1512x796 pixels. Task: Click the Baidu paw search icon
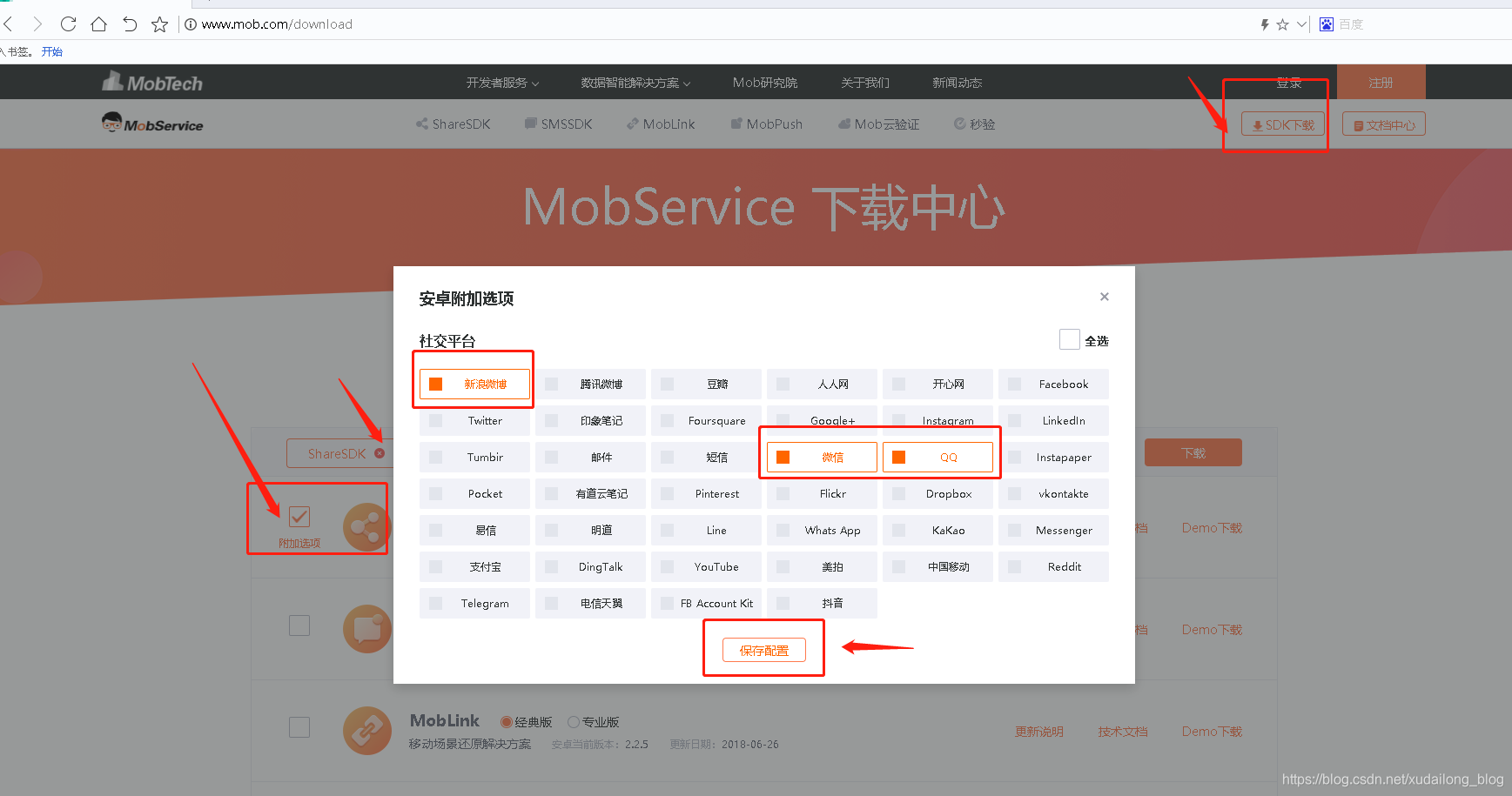pyautogui.click(x=1327, y=24)
